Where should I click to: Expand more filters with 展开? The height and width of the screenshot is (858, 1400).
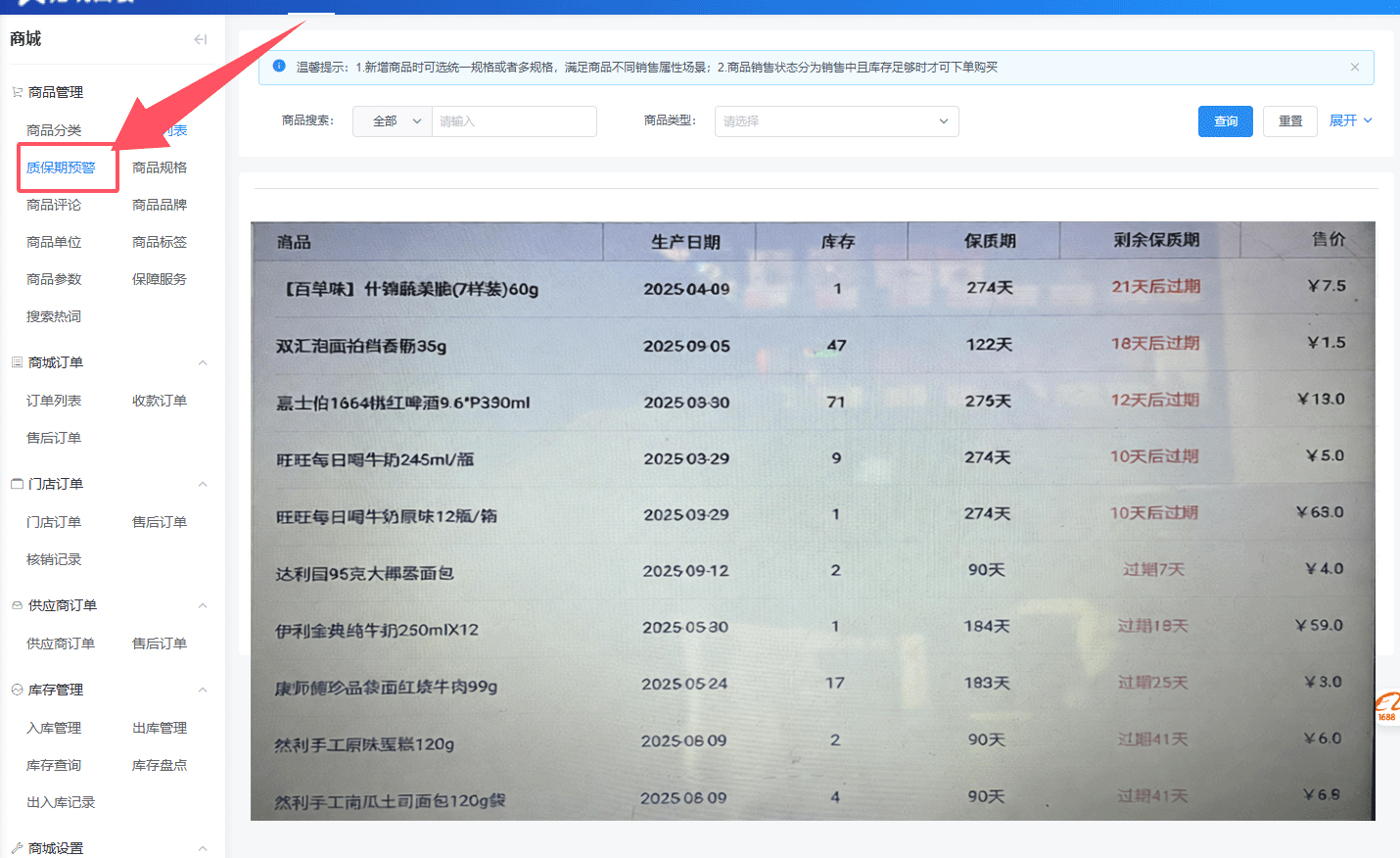coord(1350,120)
